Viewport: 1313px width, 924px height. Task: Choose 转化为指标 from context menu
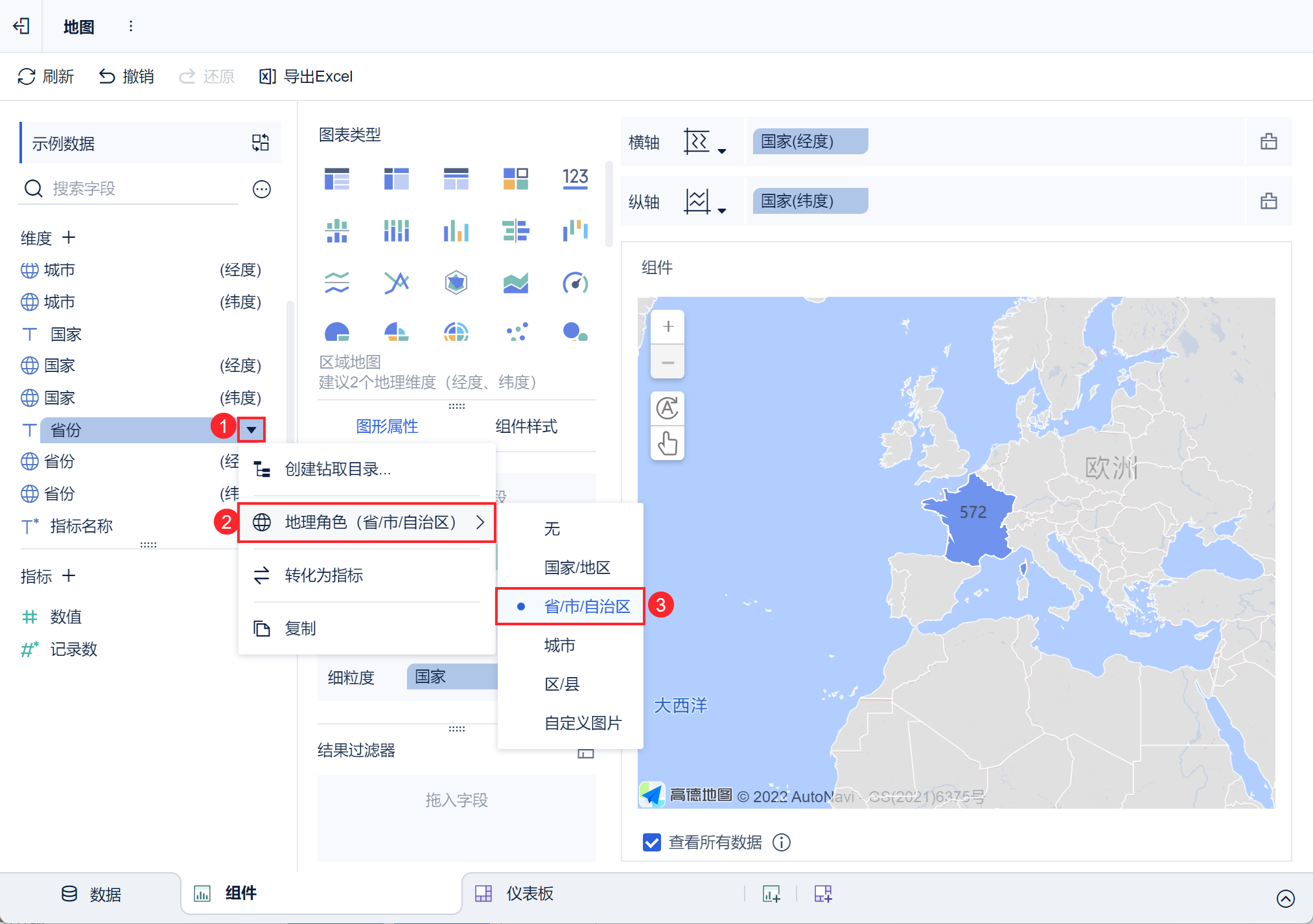click(x=324, y=575)
